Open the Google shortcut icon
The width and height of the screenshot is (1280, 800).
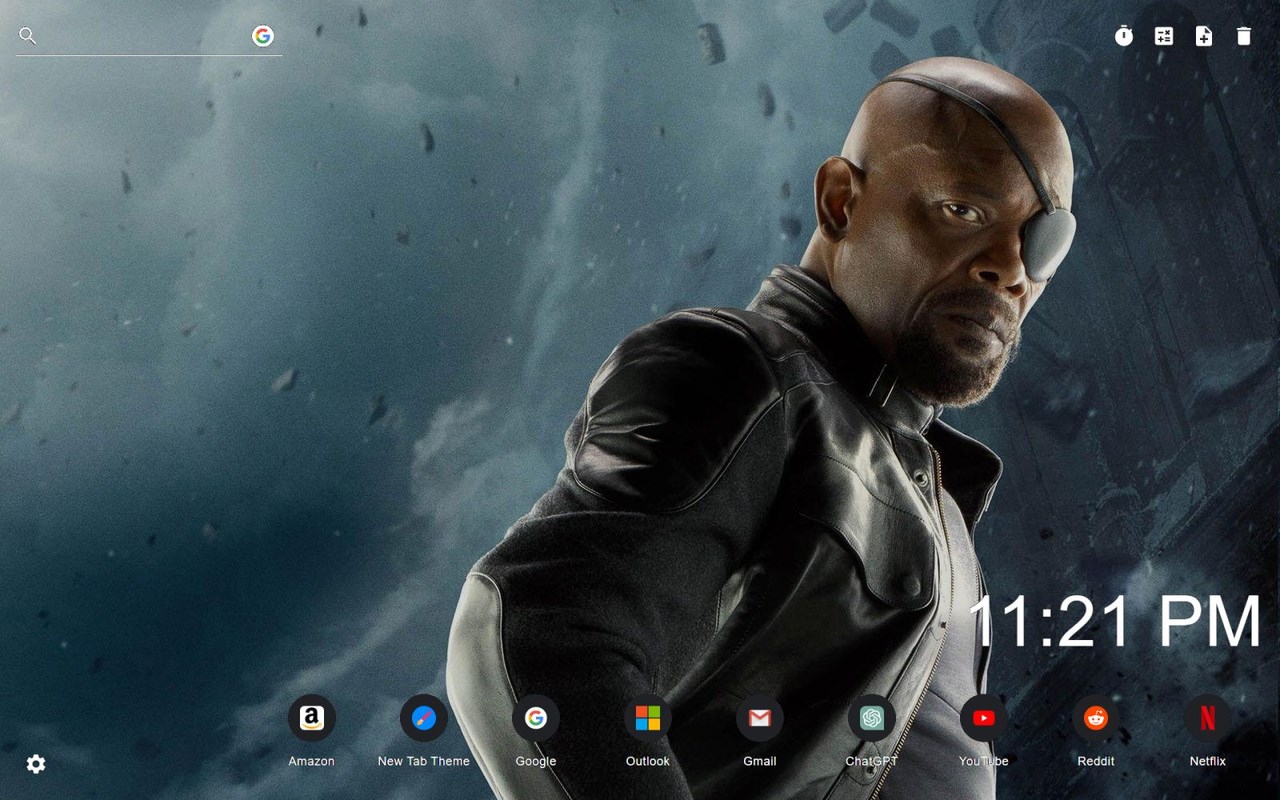(536, 718)
